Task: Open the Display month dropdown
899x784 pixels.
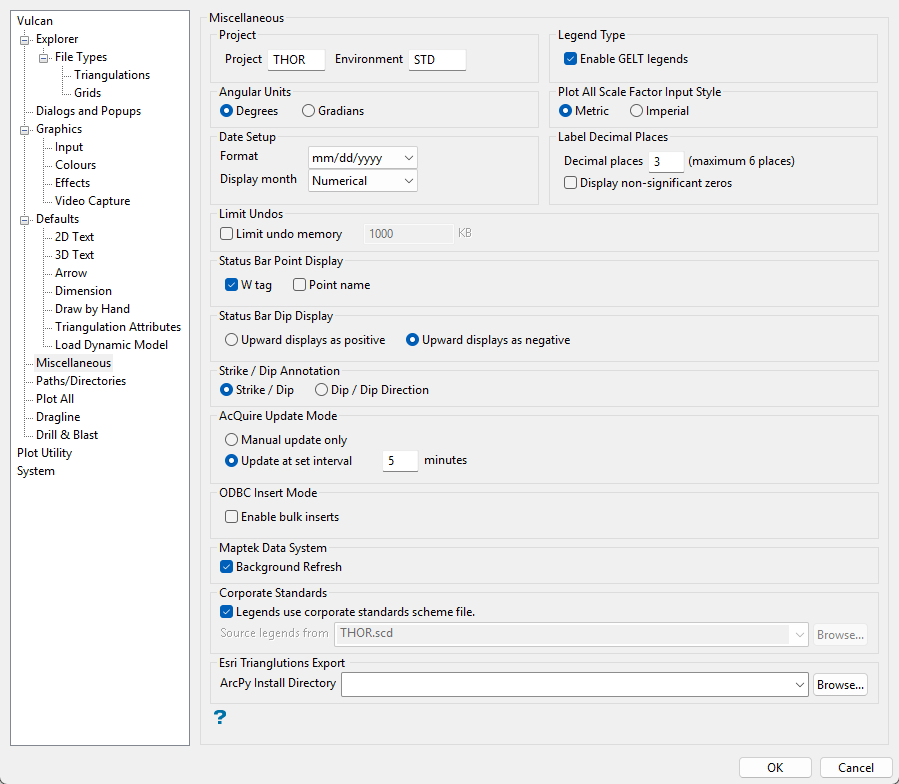Action: pos(363,181)
